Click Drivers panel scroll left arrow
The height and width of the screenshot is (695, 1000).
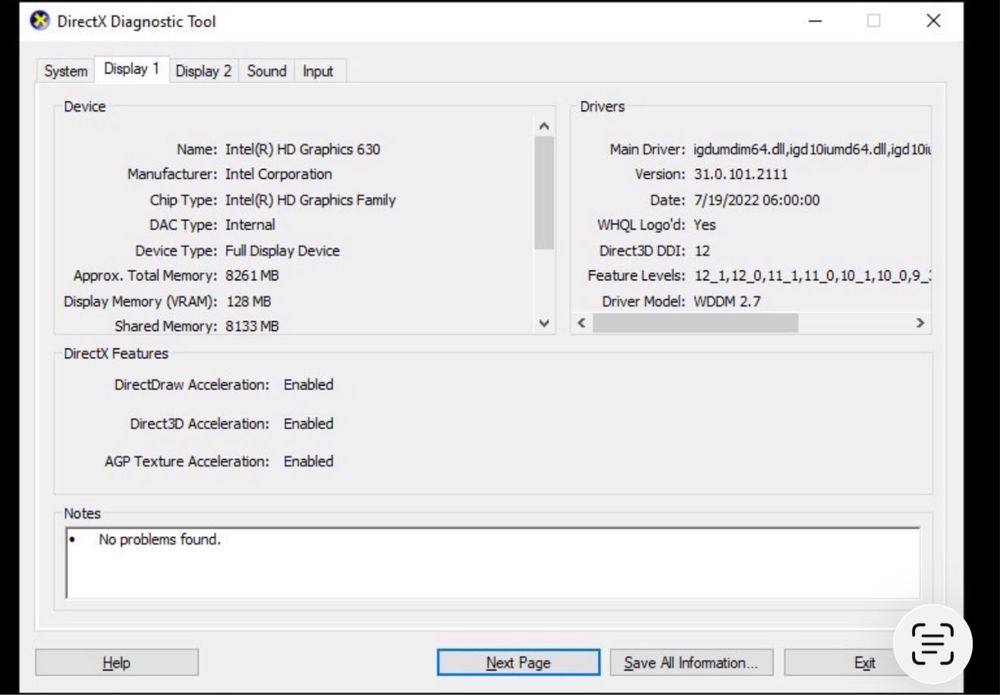click(x=582, y=323)
